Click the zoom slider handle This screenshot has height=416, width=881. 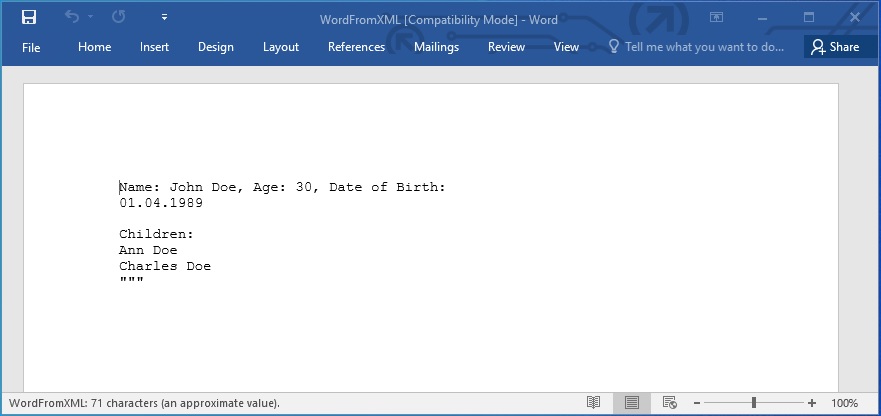click(754, 403)
